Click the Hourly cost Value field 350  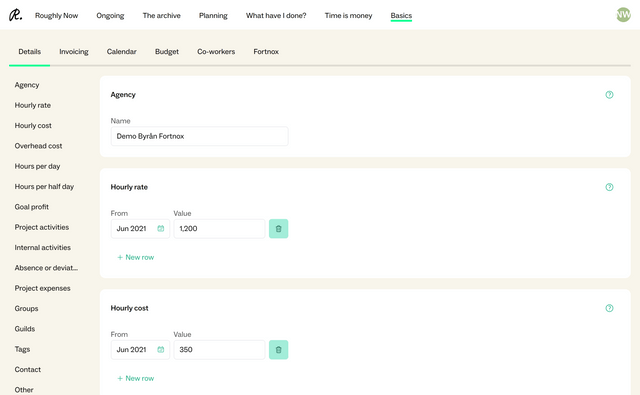[x=219, y=350]
